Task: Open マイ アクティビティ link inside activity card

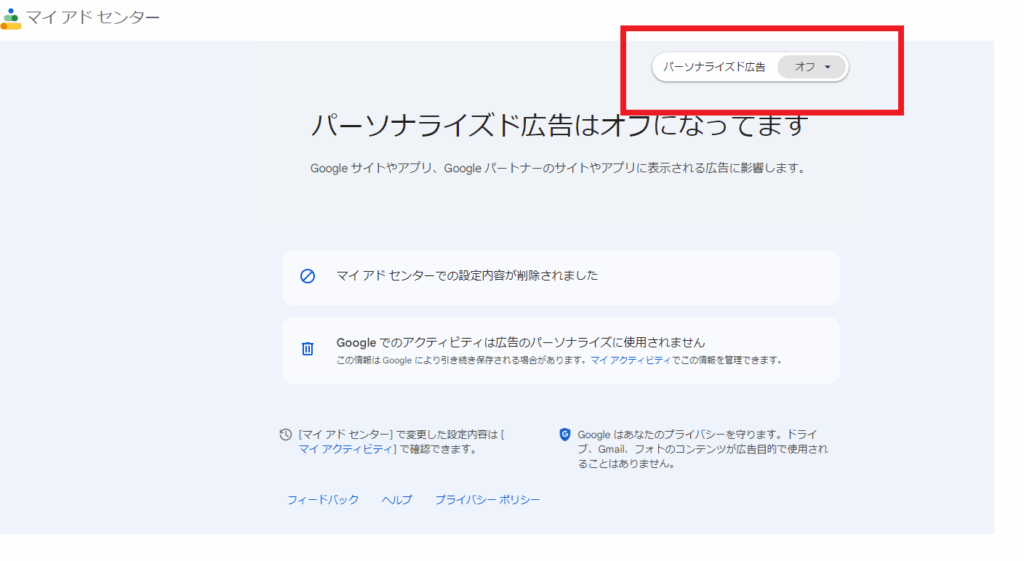Action: pos(630,360)
